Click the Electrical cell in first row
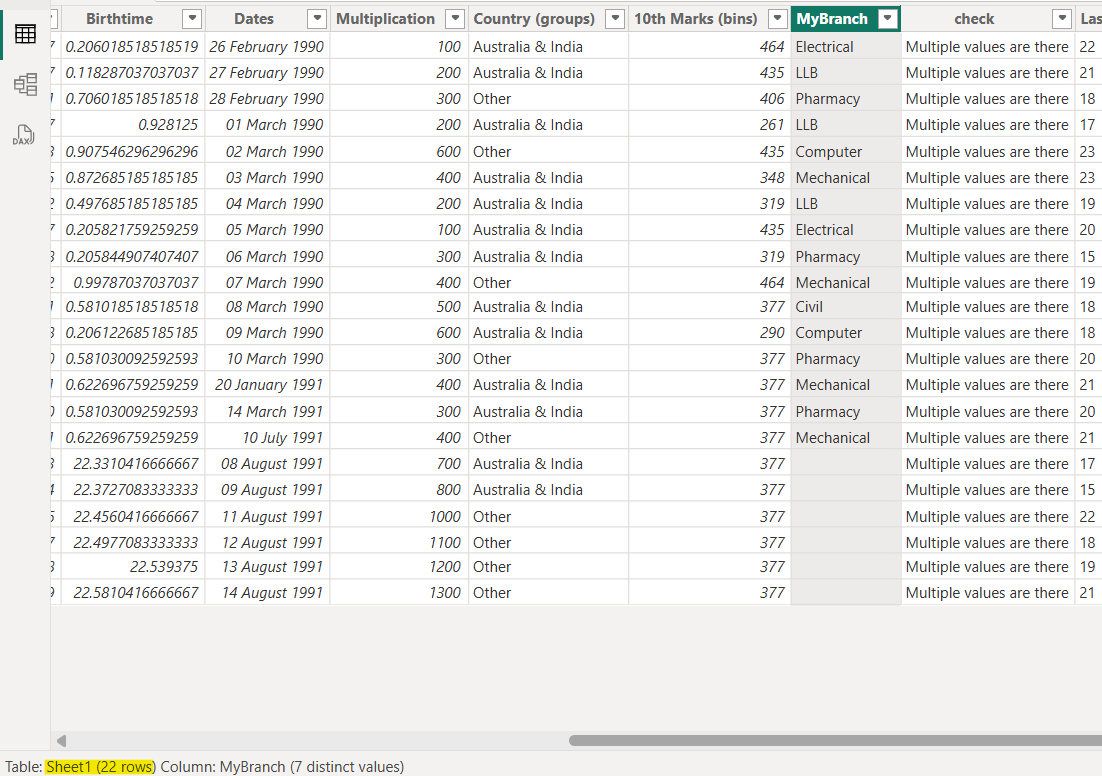 click(x=825, y=46)
